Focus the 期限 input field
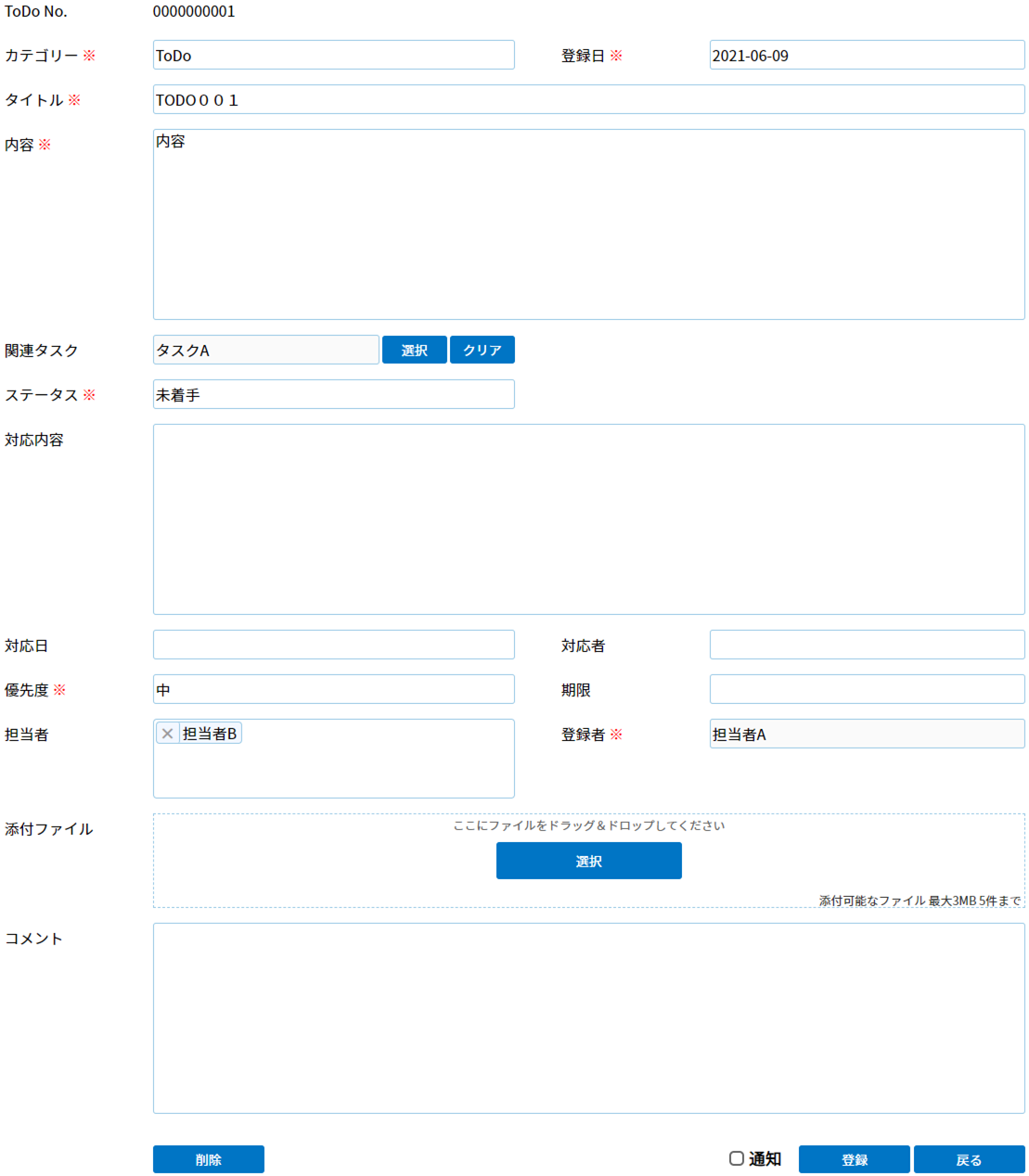1029x1176 pixels. pyautogui.click(x=867, y=690)
